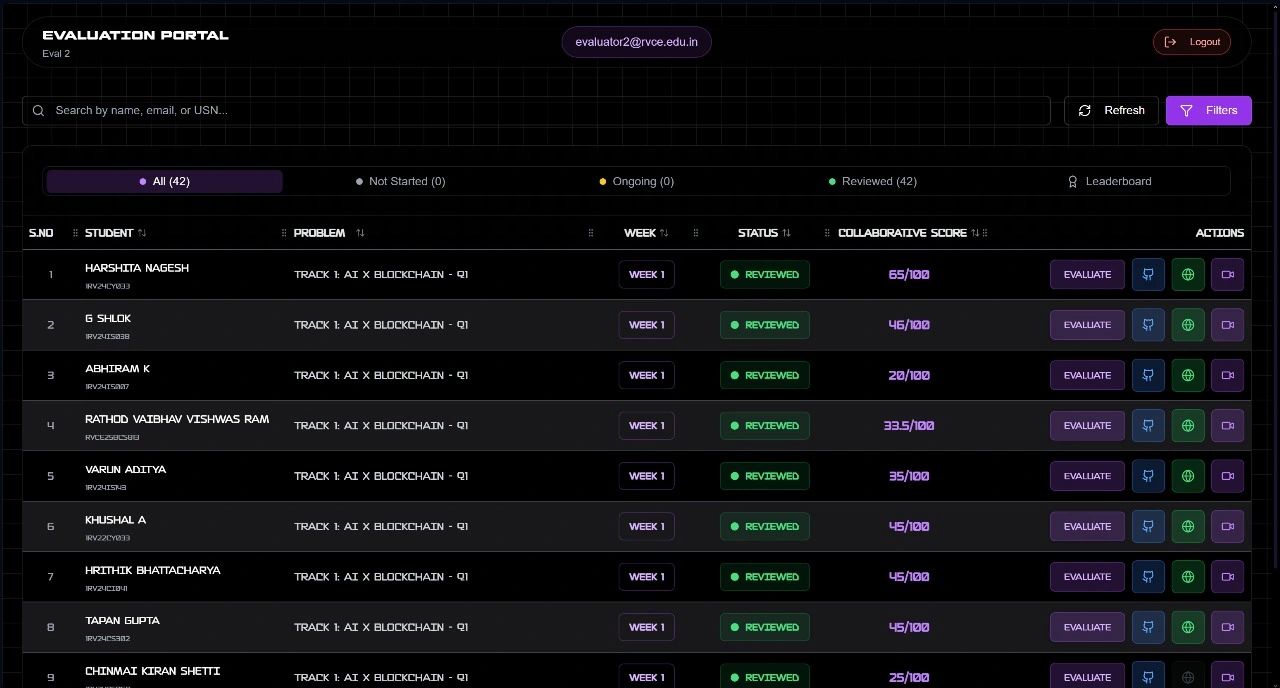This screenshot has height=688, width=1280.
Task: Click globe icon in Khushal A row
Action: coord(1187,527)
